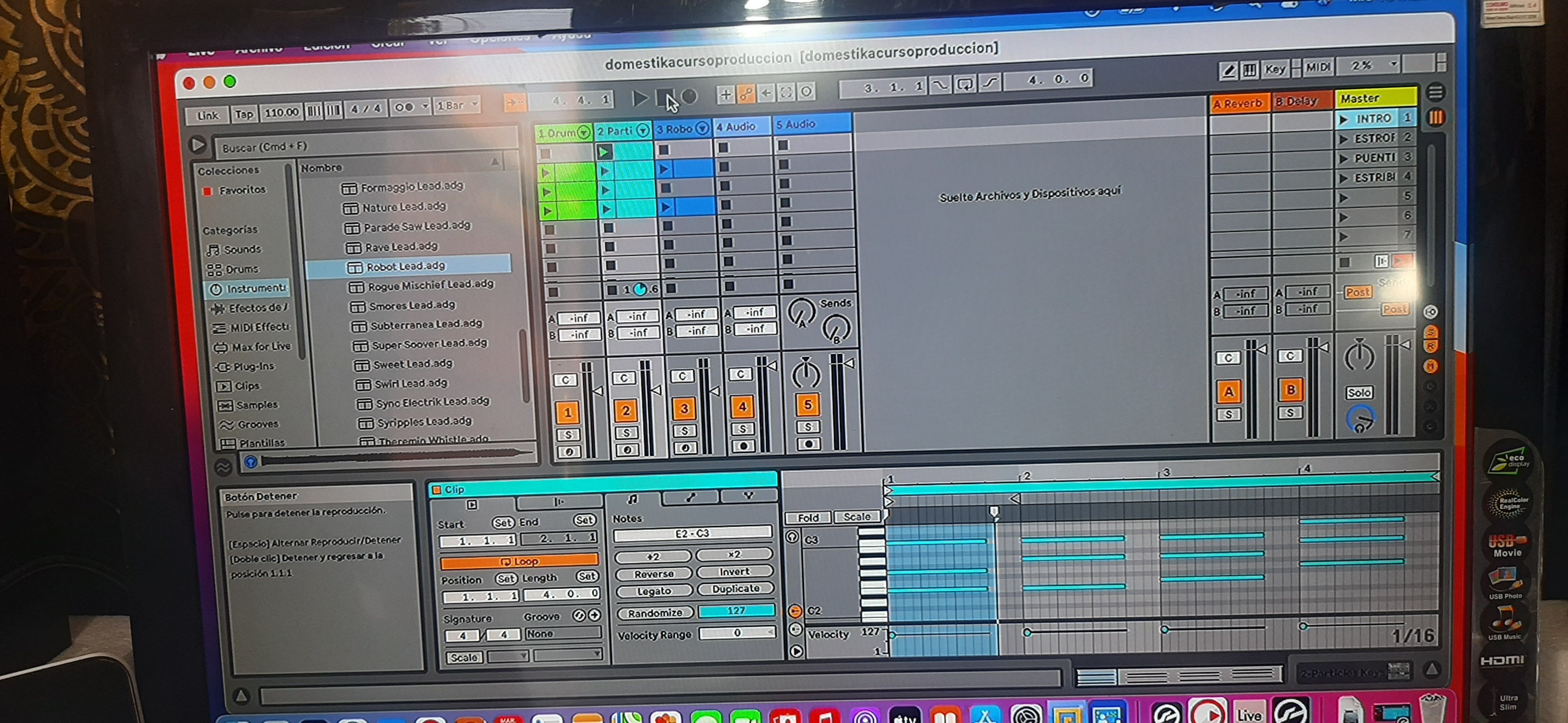
Task: Toggle the Master Solo button
Action: pos(1359,393)
